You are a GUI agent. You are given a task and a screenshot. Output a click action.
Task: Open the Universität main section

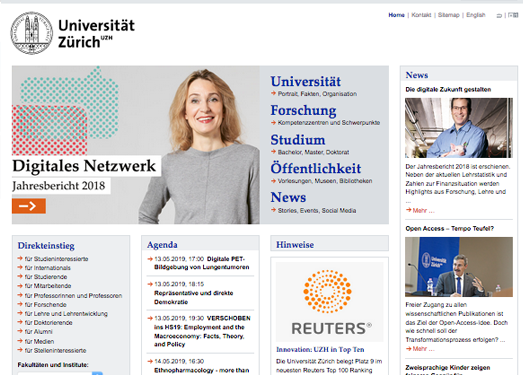tap(306, 81)
